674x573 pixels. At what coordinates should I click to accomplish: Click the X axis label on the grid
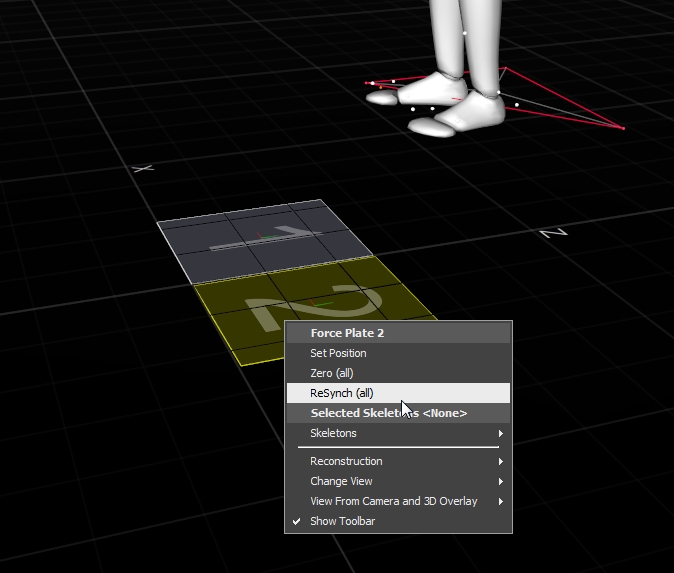click(144, 169)
